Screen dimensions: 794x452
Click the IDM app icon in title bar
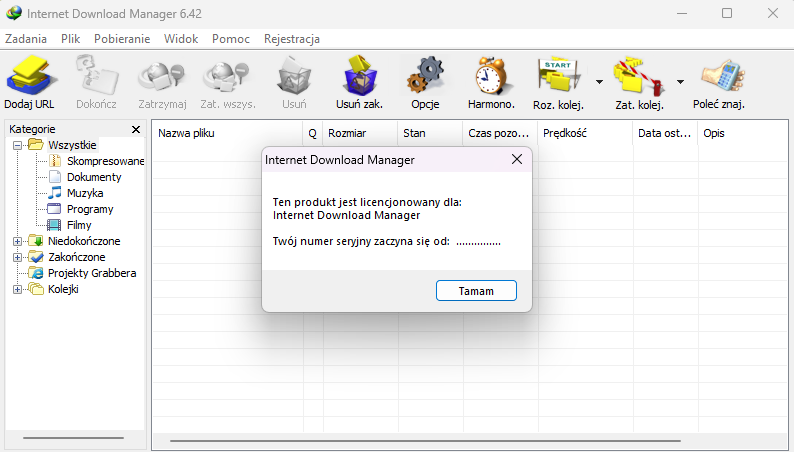pyautogui.click(x=14, y=13)
